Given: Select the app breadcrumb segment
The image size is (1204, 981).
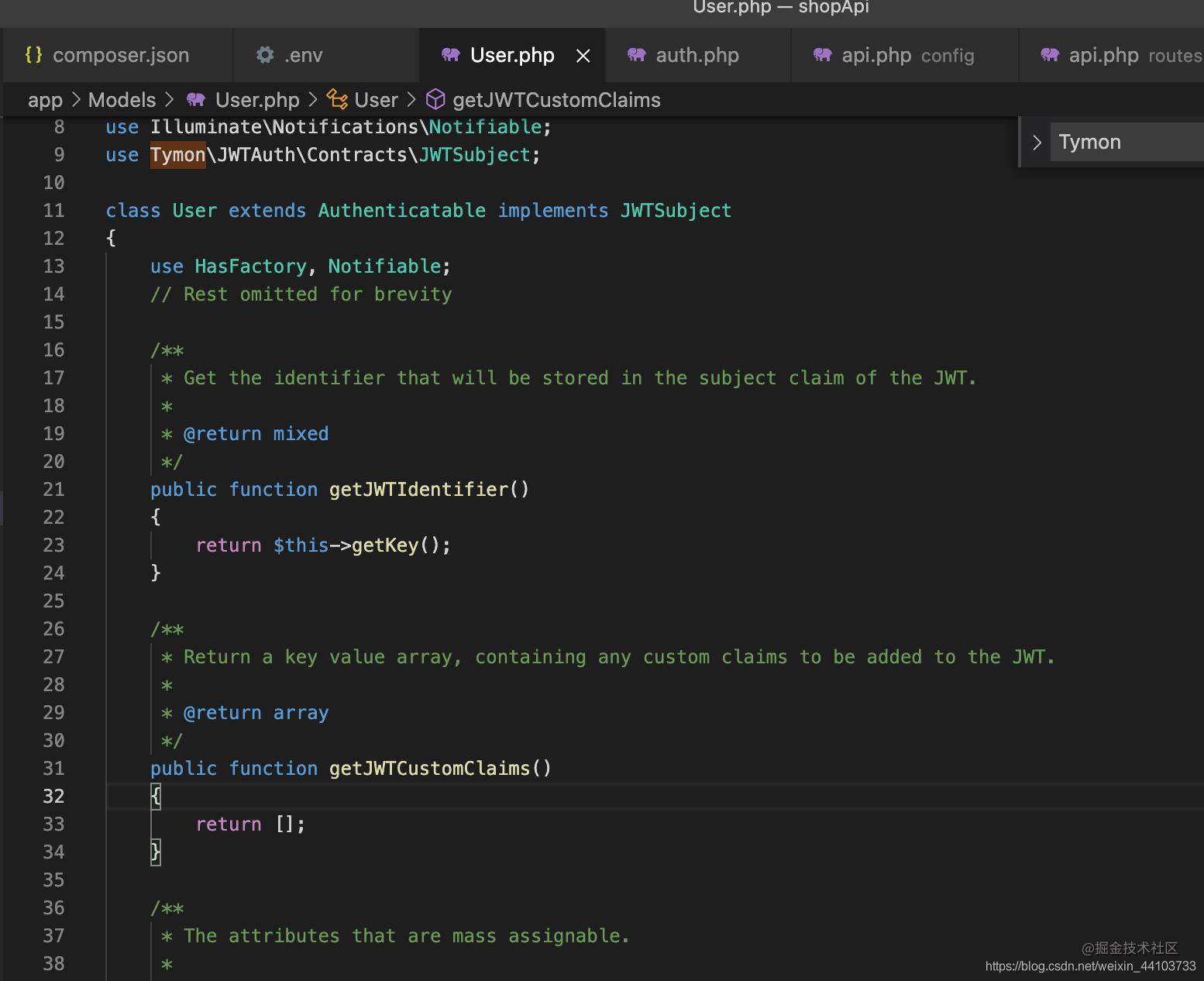Looking at the screenshot, I should click(x=45, y=100).
